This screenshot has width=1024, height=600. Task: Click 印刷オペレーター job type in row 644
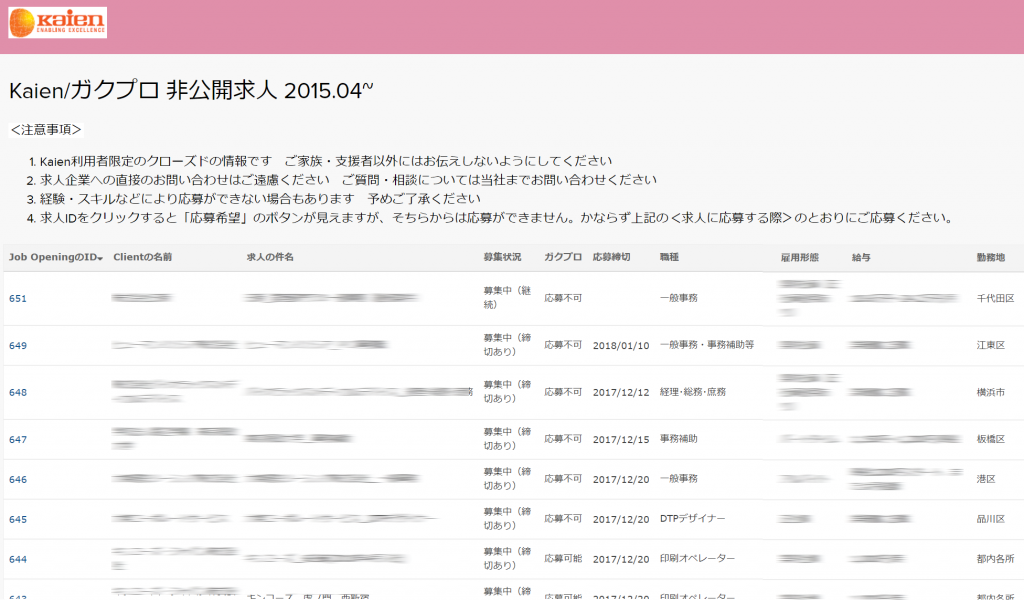697,558
